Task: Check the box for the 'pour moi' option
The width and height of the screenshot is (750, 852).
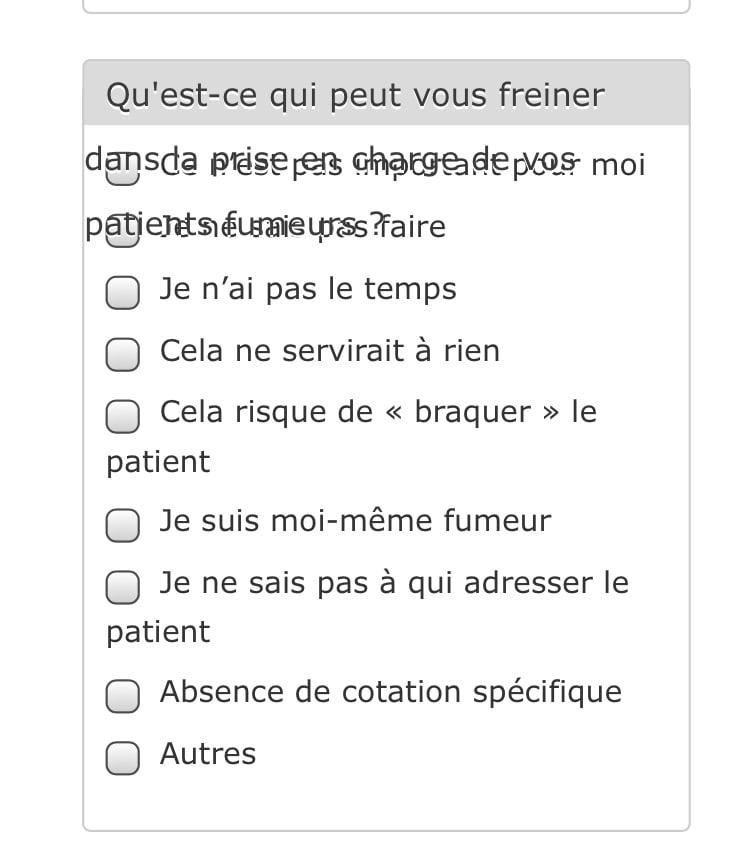Action: (x=123, y=172)
